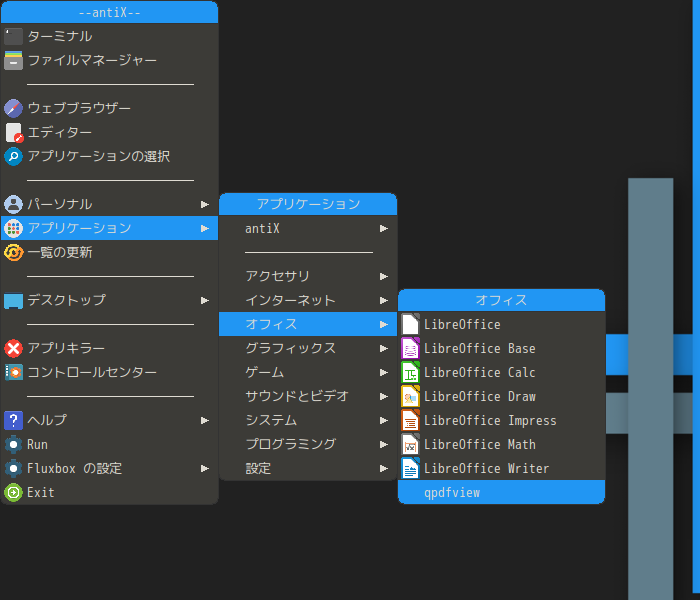
Task: Click the Editor (エディター) document icon
Action: point(13,132)
